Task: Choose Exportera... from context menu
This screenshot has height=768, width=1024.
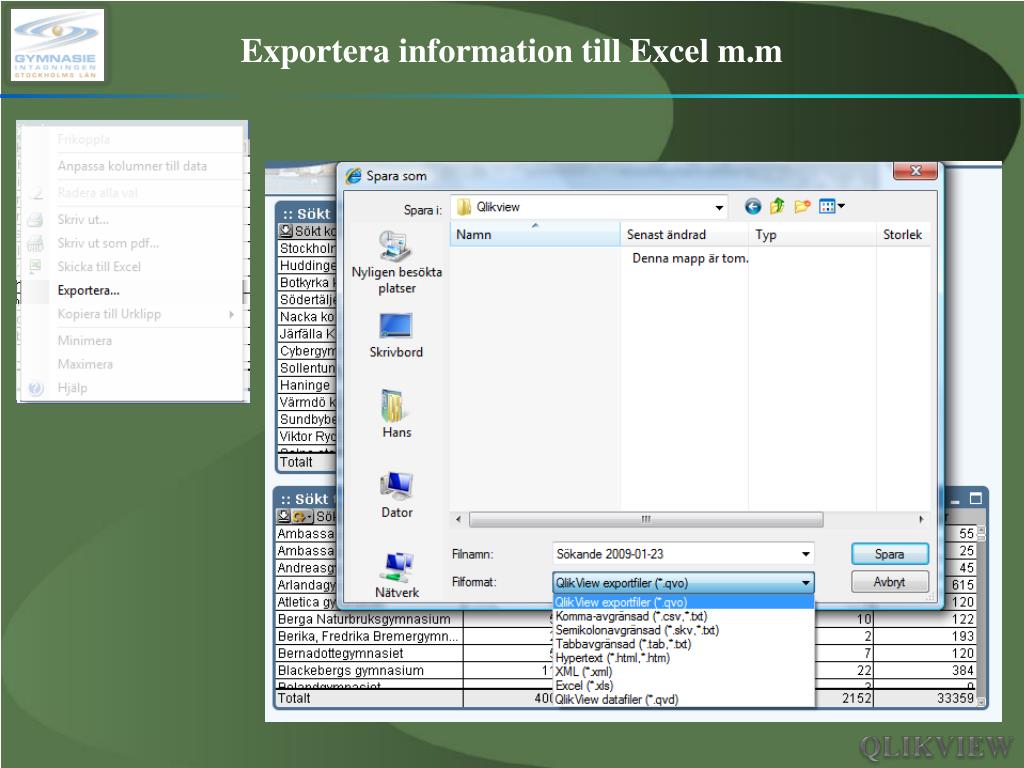Action: (88, 291)
